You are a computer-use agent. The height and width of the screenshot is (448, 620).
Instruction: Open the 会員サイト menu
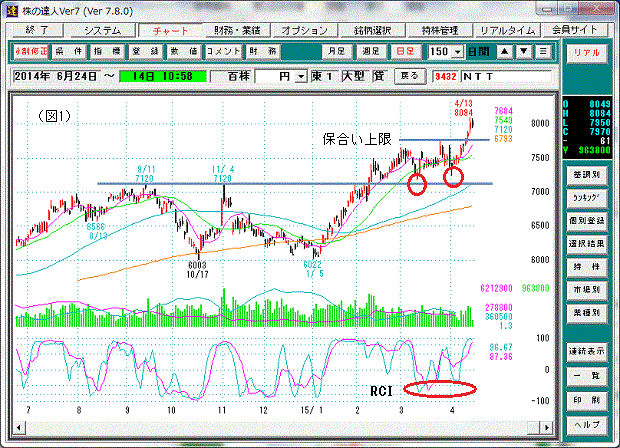click(x=574, y=30)
